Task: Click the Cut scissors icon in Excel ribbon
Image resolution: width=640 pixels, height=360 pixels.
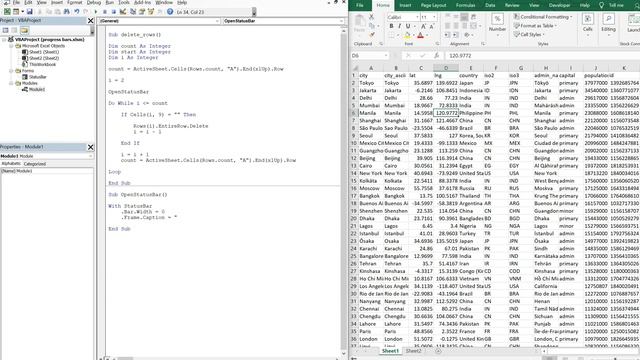Action: click(371, 17)
